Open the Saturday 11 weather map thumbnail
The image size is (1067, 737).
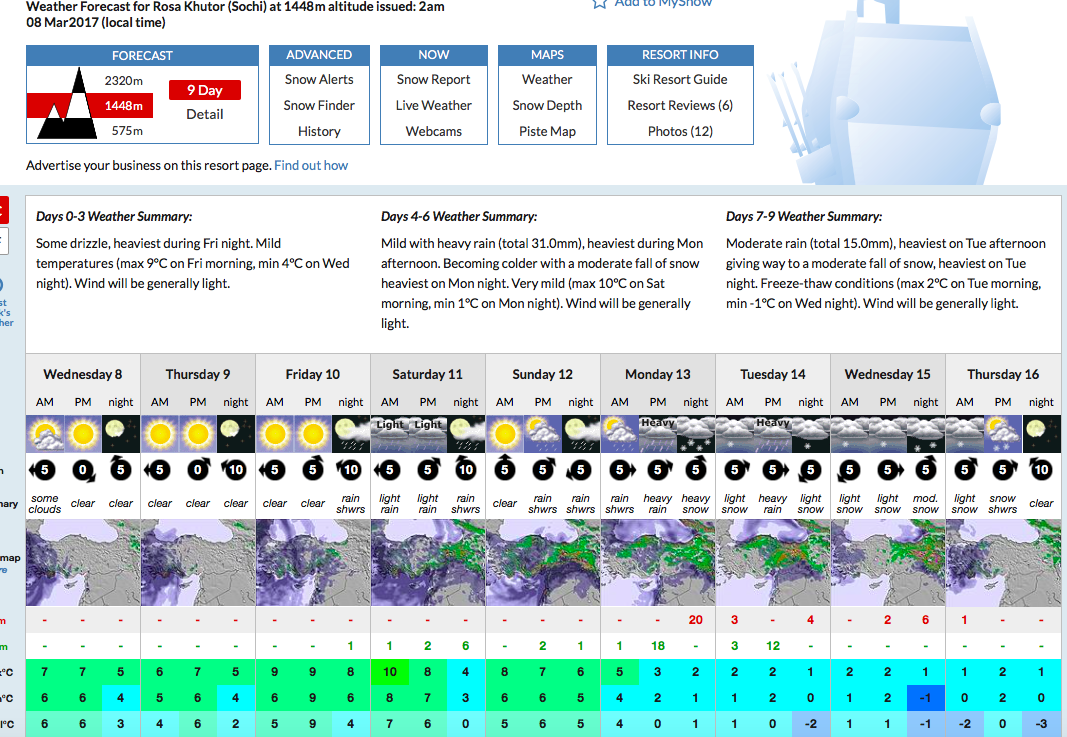428,563
